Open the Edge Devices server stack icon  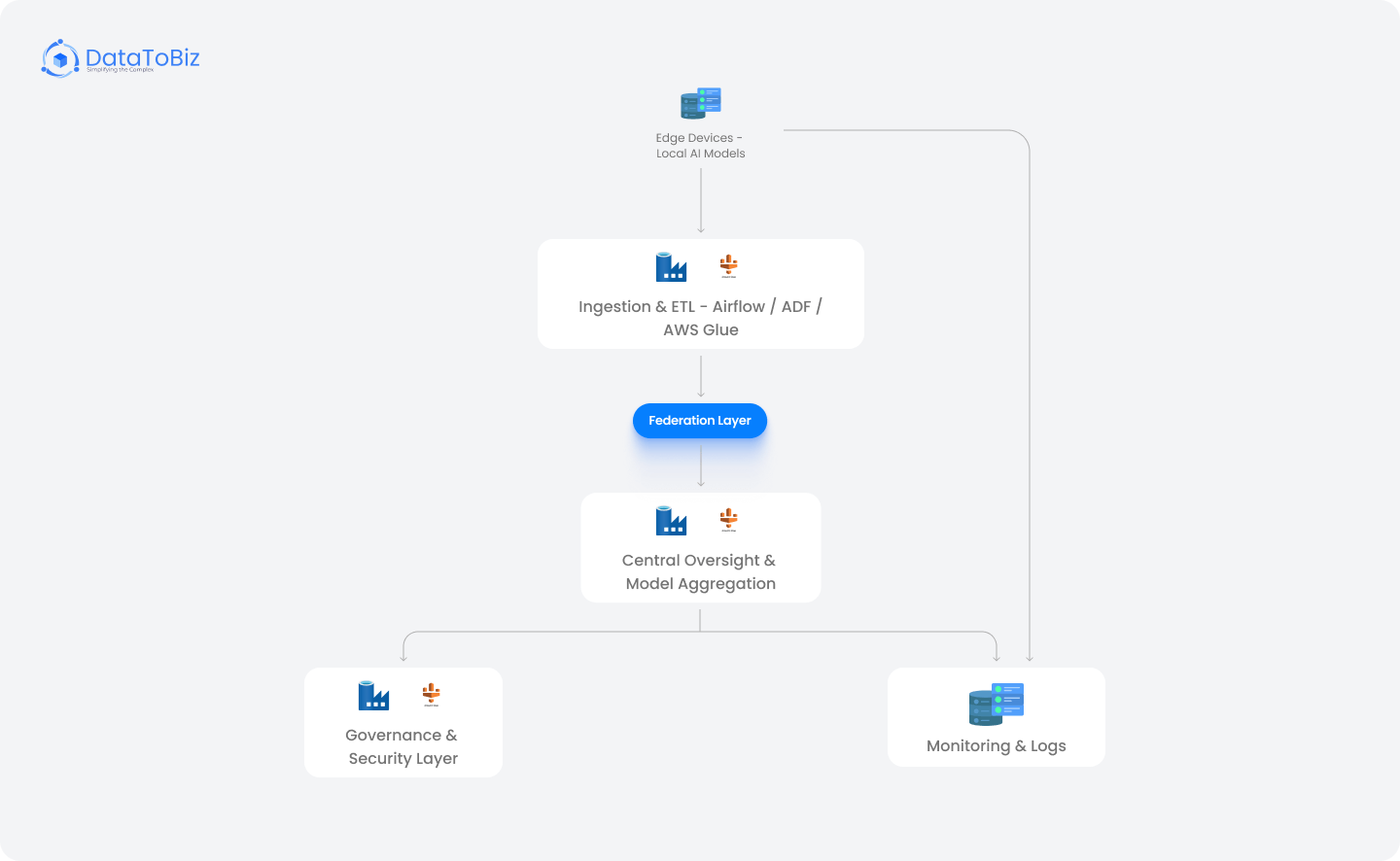coord(700,102)
